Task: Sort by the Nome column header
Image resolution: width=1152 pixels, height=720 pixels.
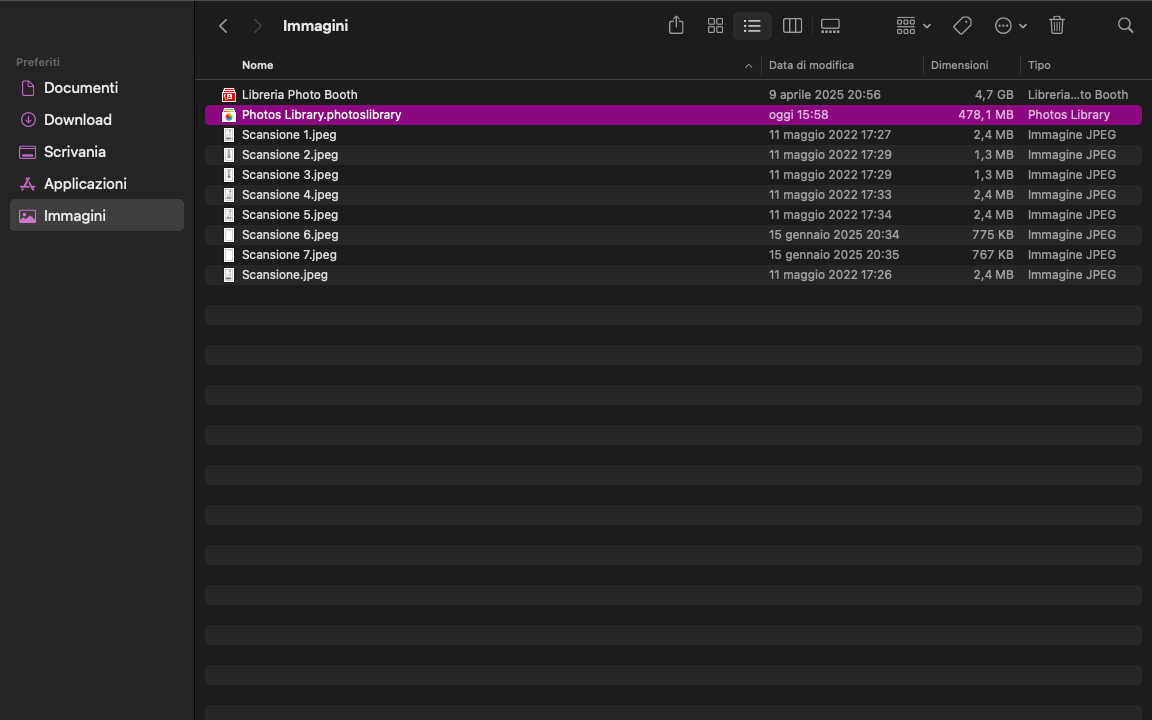Action: coord(258,65)
